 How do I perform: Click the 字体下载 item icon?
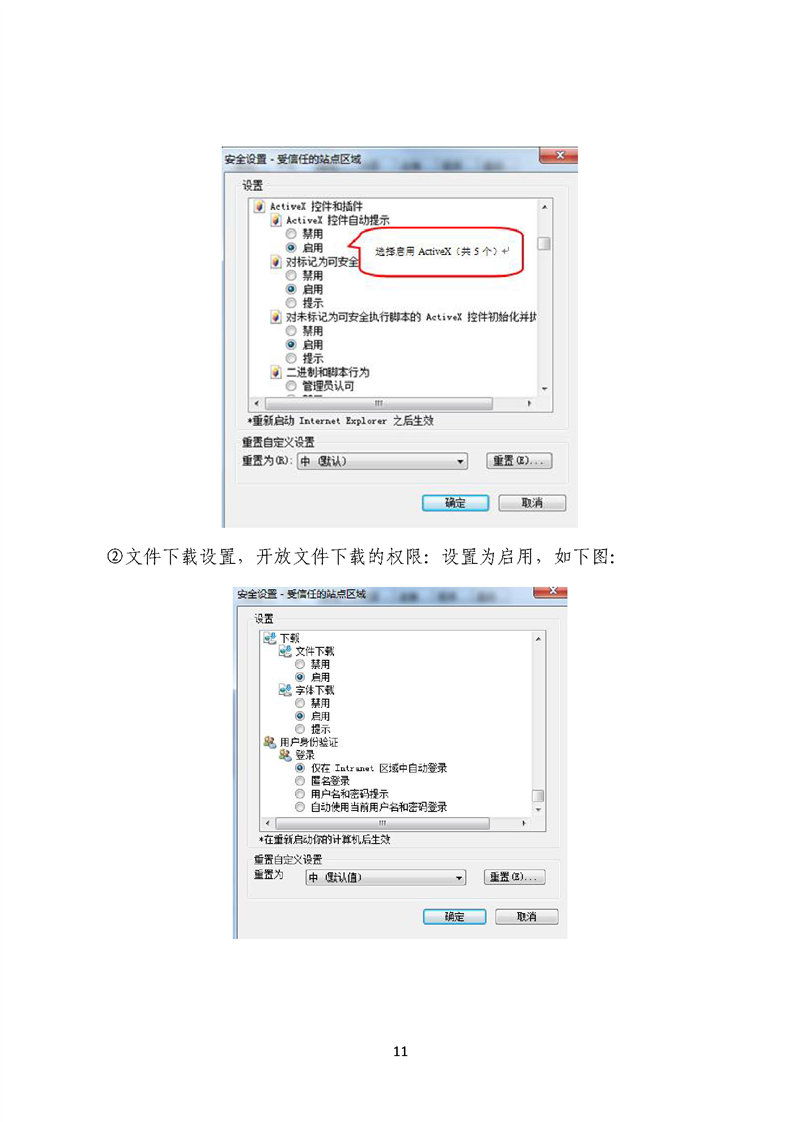285,690
